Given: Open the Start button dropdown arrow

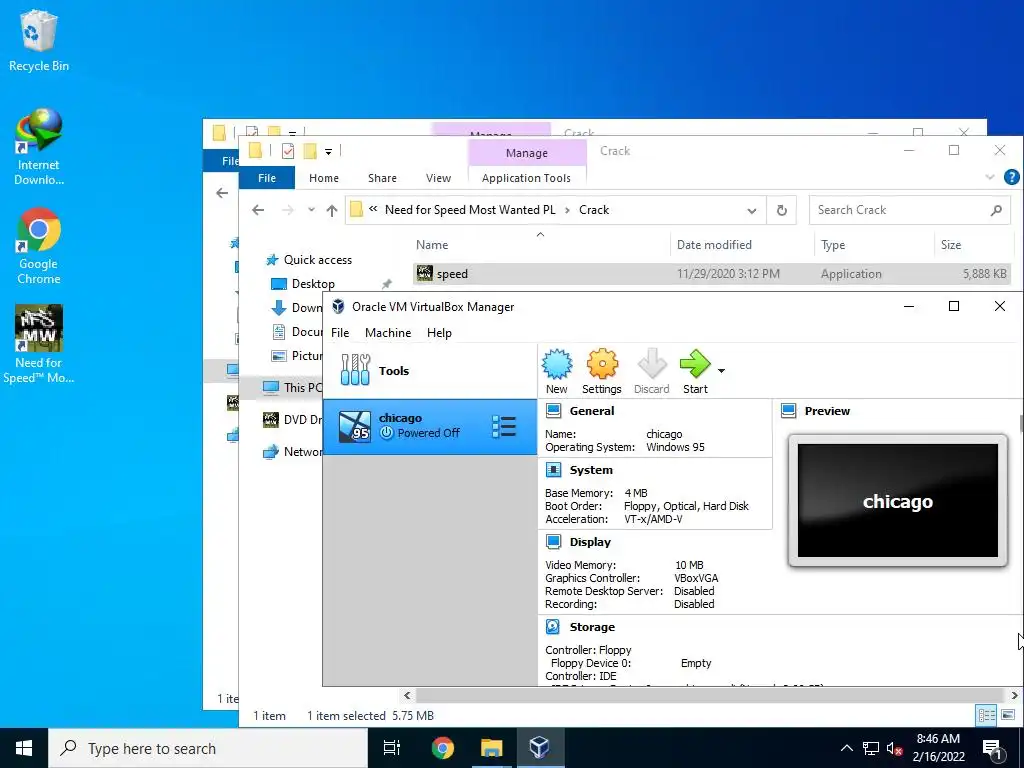Looking at the screenshot, I should point(721,371).
